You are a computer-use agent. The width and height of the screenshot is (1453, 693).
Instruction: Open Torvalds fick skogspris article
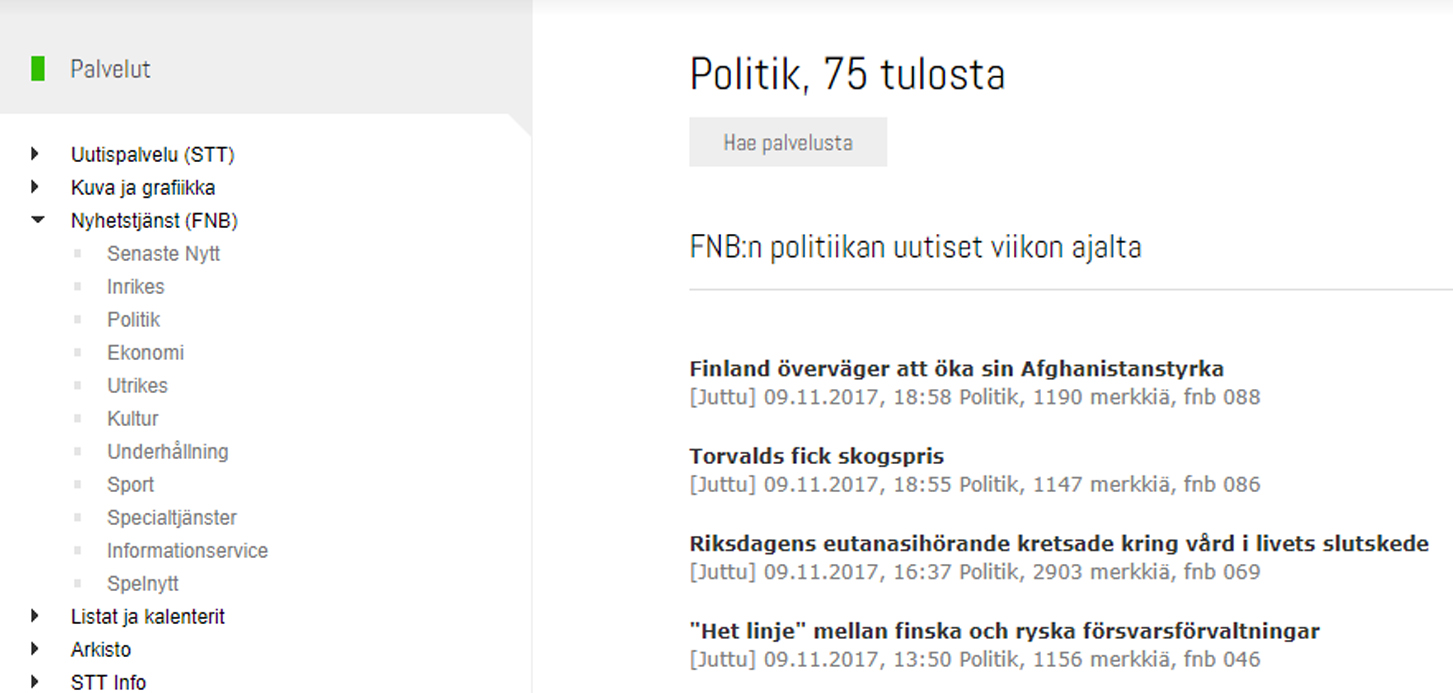[x=816, y=456]
